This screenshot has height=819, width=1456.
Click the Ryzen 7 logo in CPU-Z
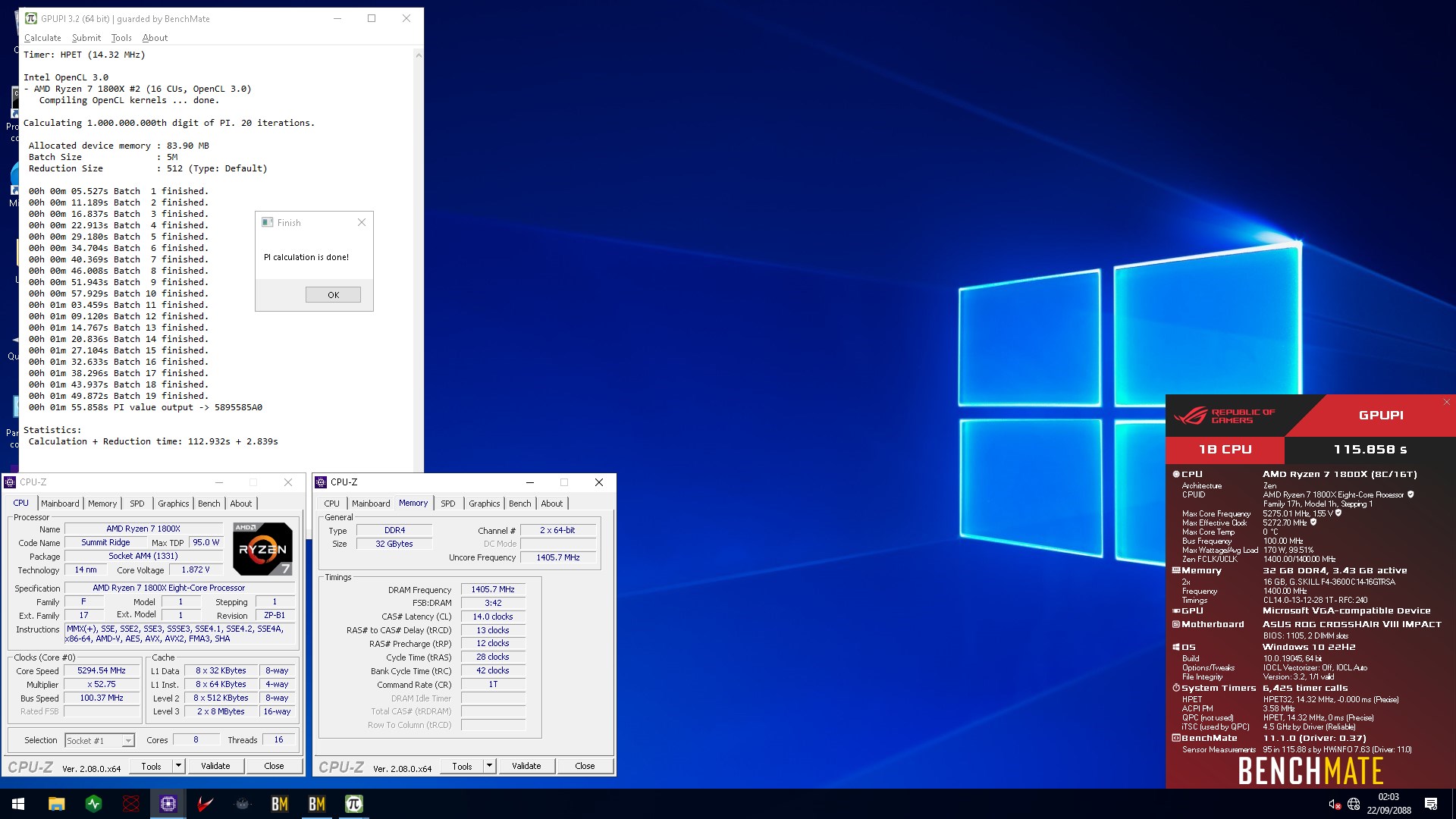pos(262,548)
